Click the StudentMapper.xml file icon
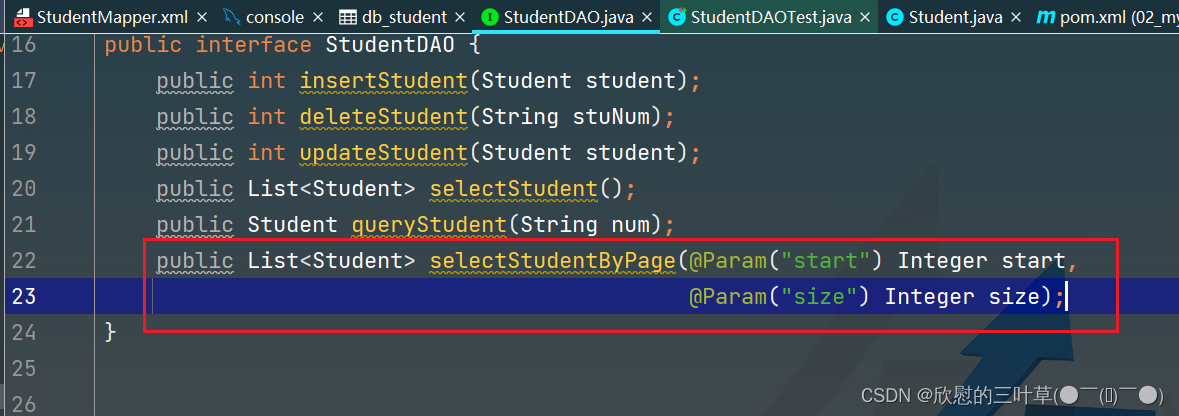The height and width of the screenshot is (416, 1179). [23, 17]
